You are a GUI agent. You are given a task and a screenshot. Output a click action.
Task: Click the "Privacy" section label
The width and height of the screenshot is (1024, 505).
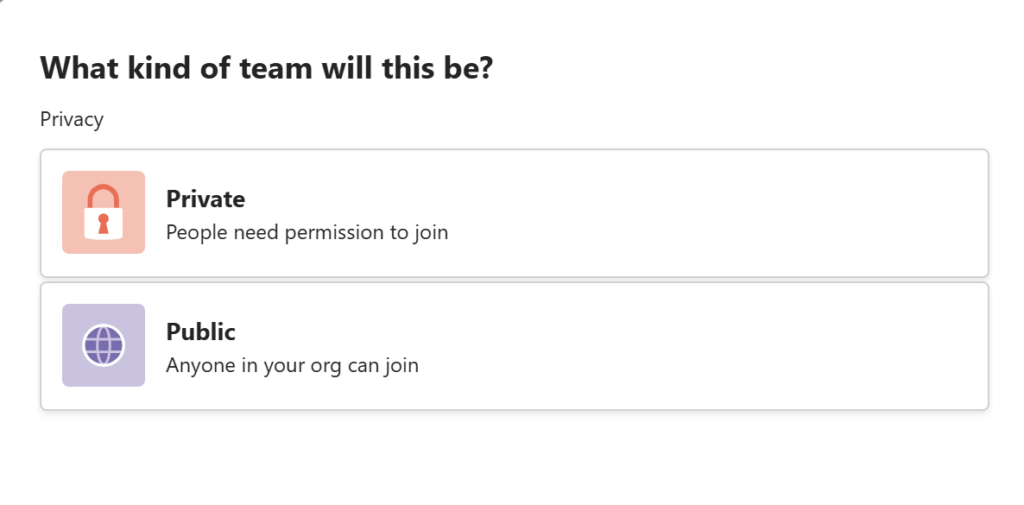(x=72, y=120)
